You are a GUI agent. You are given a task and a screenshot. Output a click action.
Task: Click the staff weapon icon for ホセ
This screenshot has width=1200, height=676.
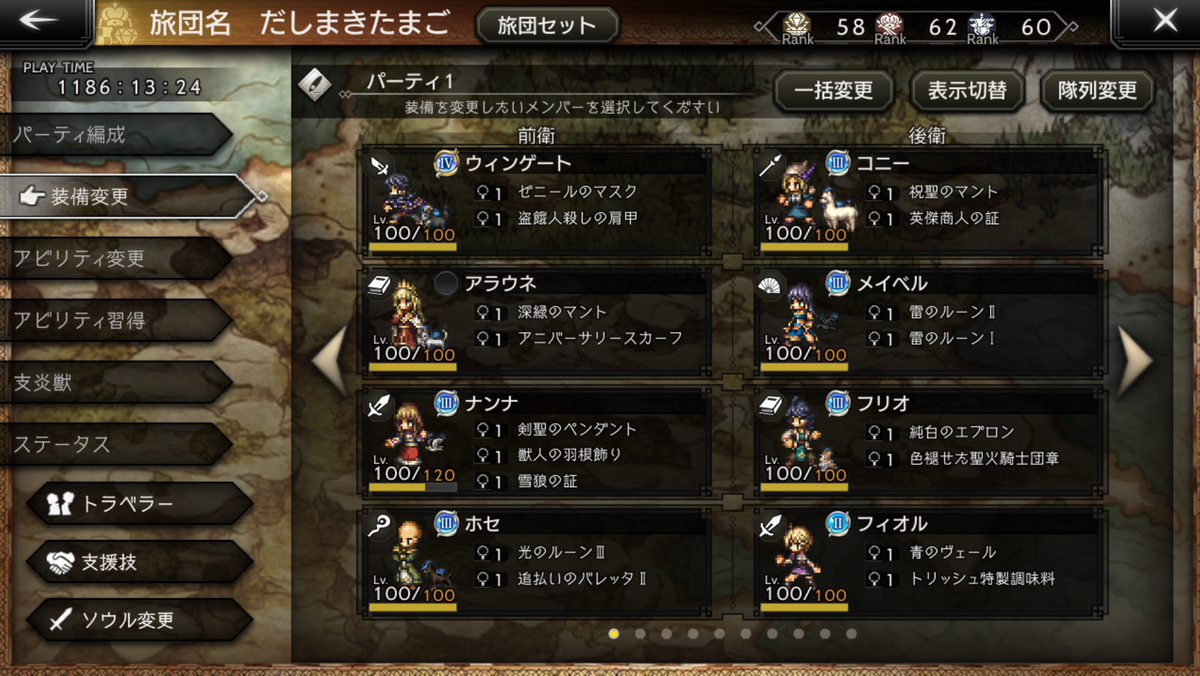[x=381, y=526]
